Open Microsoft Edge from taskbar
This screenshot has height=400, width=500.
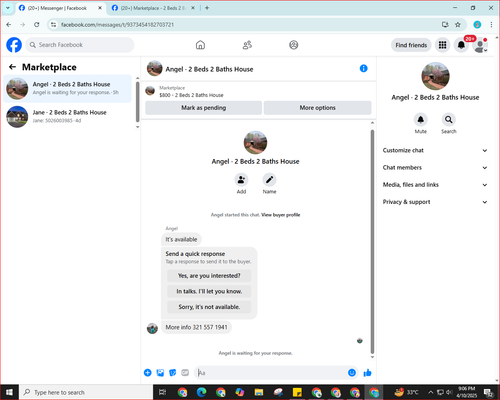tap(202, 392)
